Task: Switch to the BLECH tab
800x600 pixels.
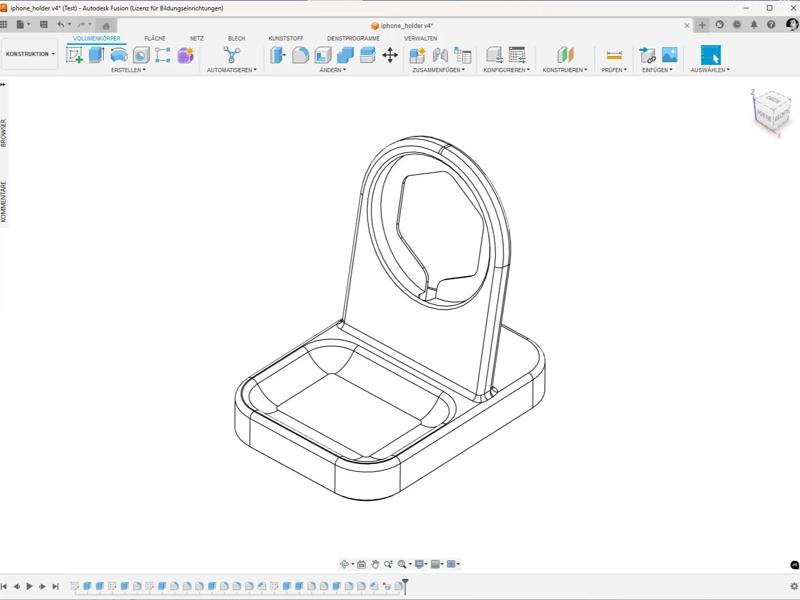Action: point(236,38)
